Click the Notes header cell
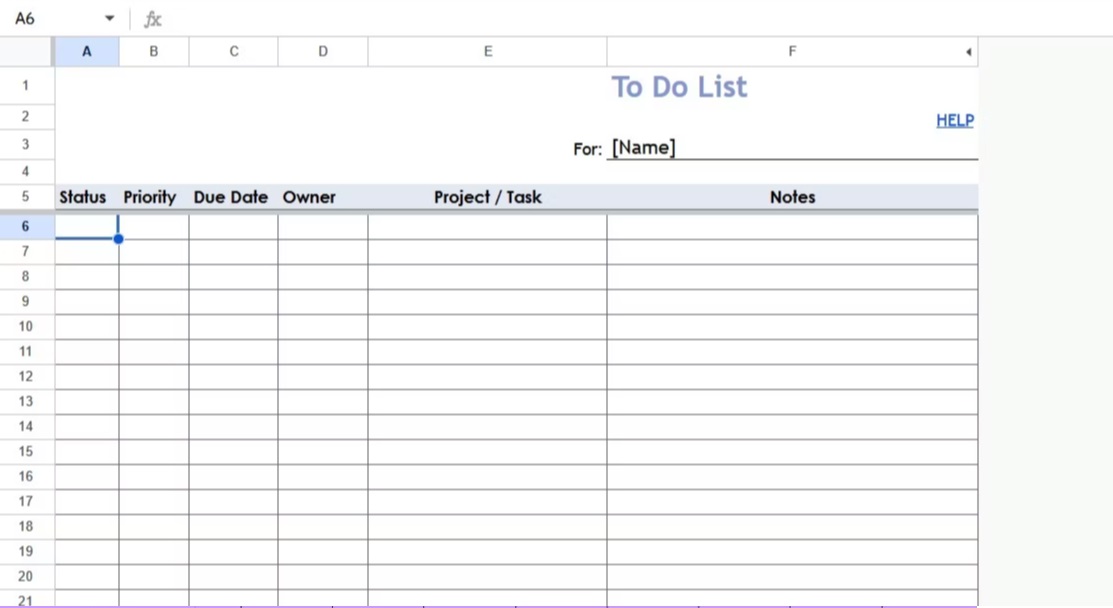The height and width of the screenshot is (608, 1113). [792, 197]
